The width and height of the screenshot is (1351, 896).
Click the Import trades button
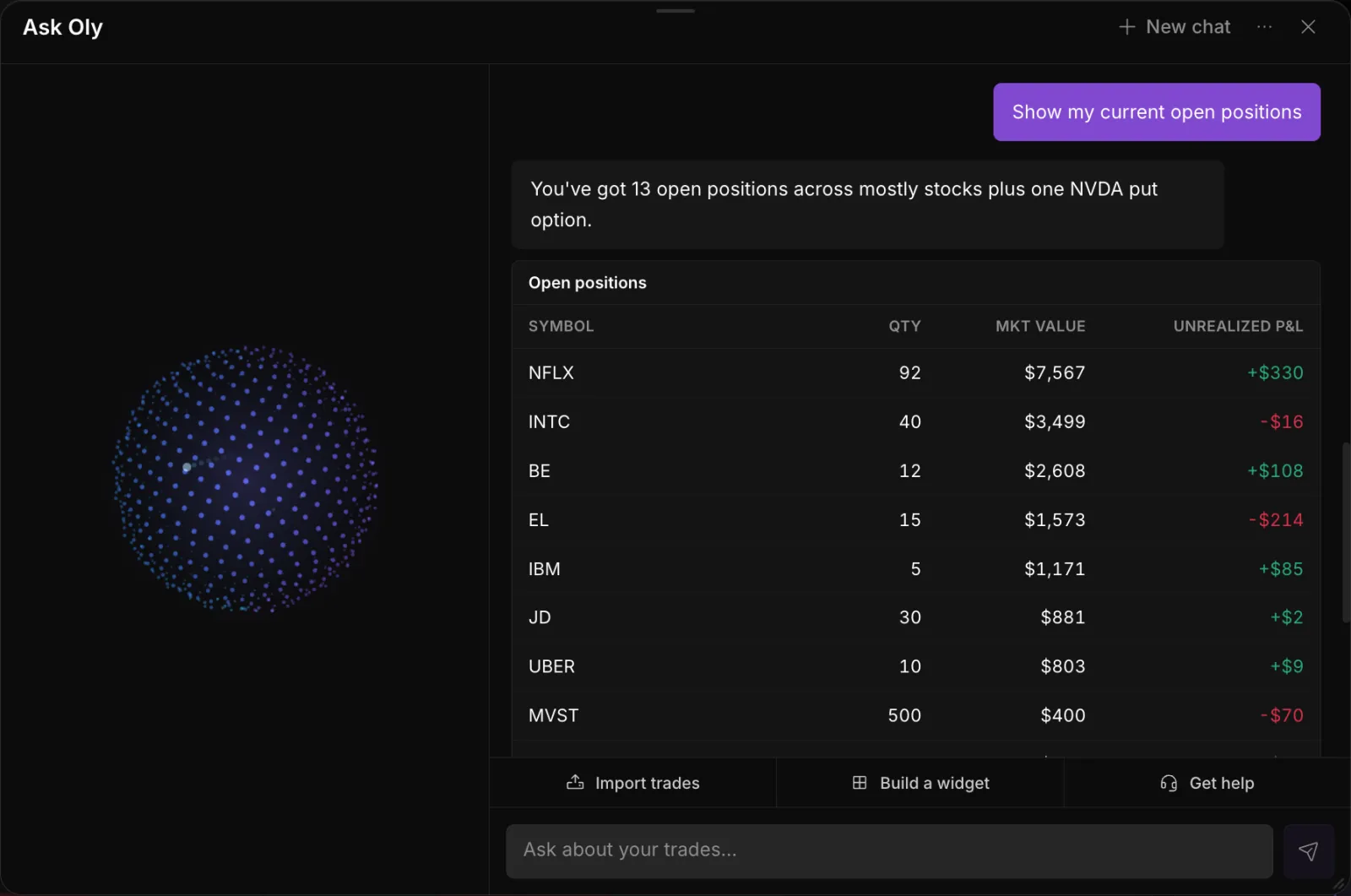tap(632, 783)
